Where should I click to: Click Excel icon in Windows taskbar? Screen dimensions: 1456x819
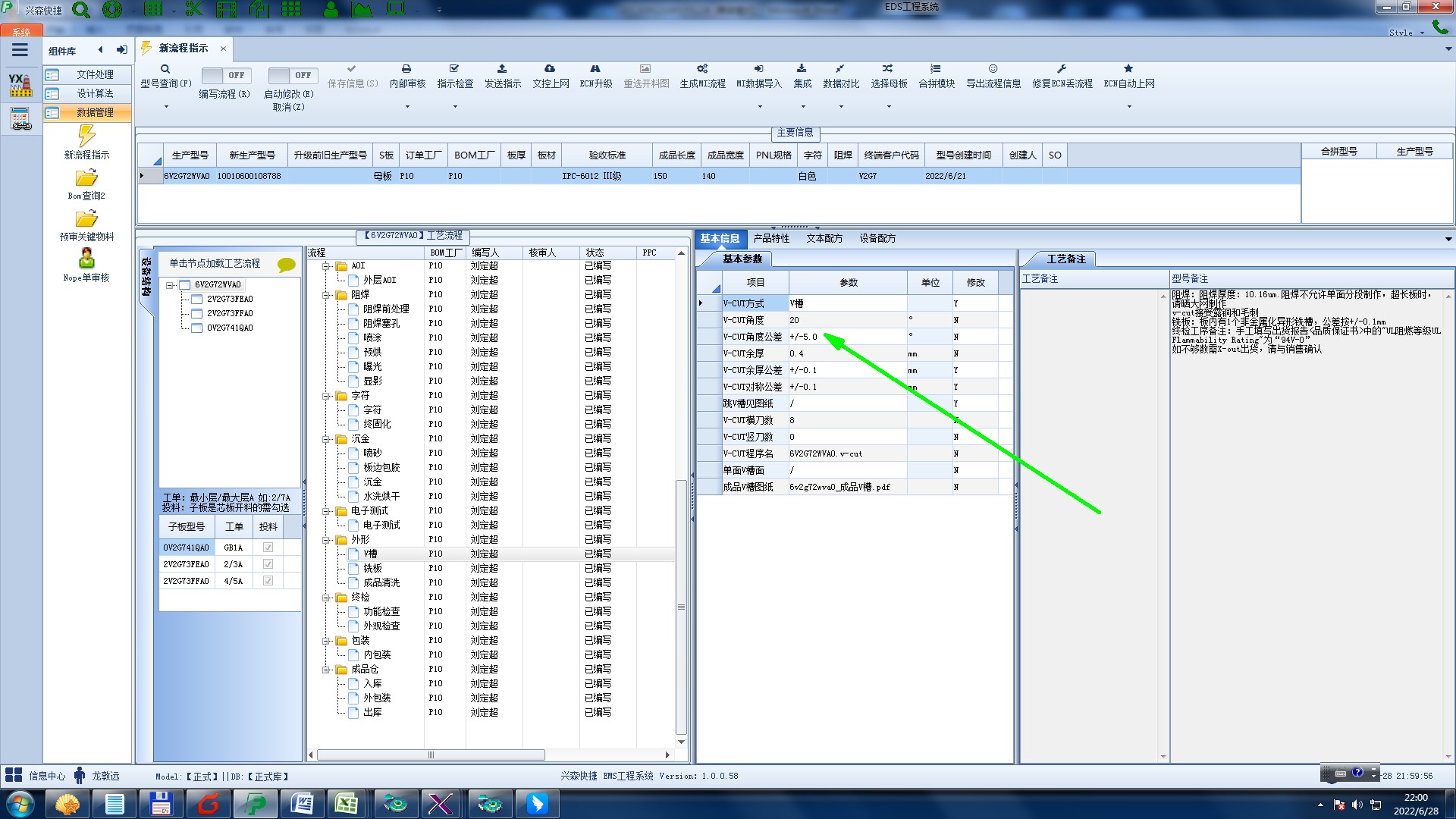(x=347, y=803)
